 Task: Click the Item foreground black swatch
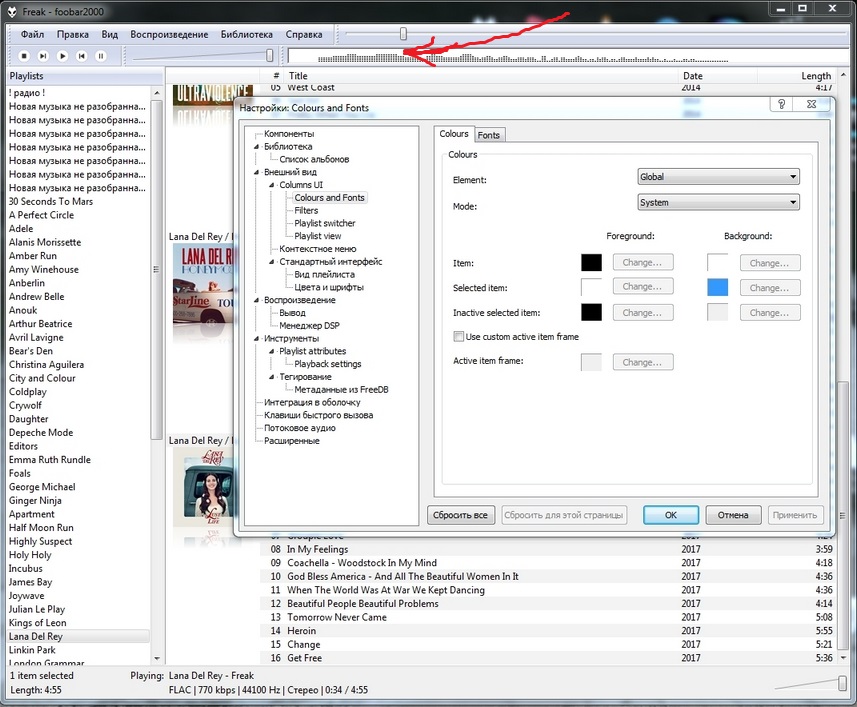591,262
